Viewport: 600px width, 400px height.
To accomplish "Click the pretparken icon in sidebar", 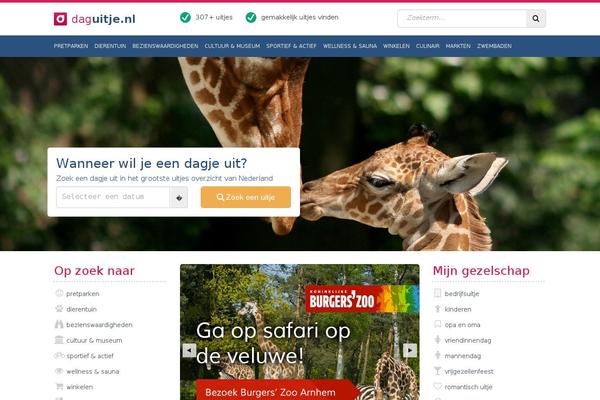I will point(59,293).
